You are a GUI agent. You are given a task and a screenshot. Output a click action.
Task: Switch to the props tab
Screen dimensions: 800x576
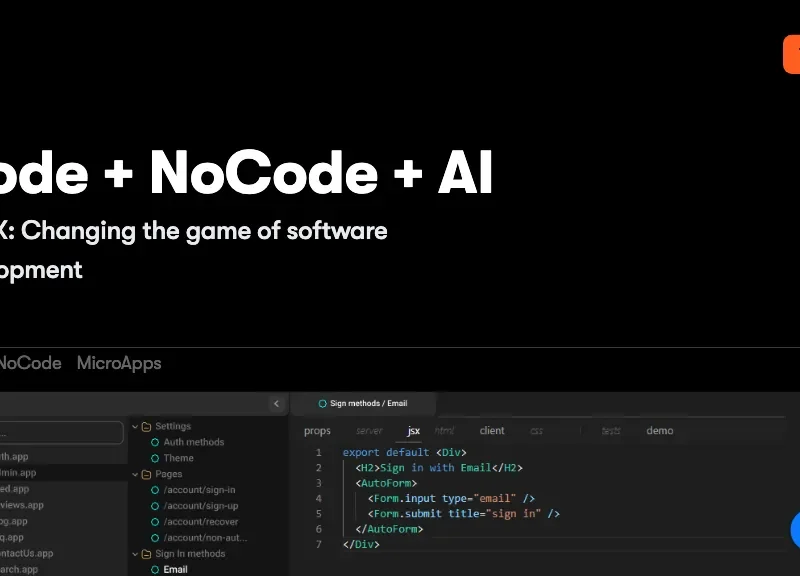pyautogui.click(x=317, y=431)
